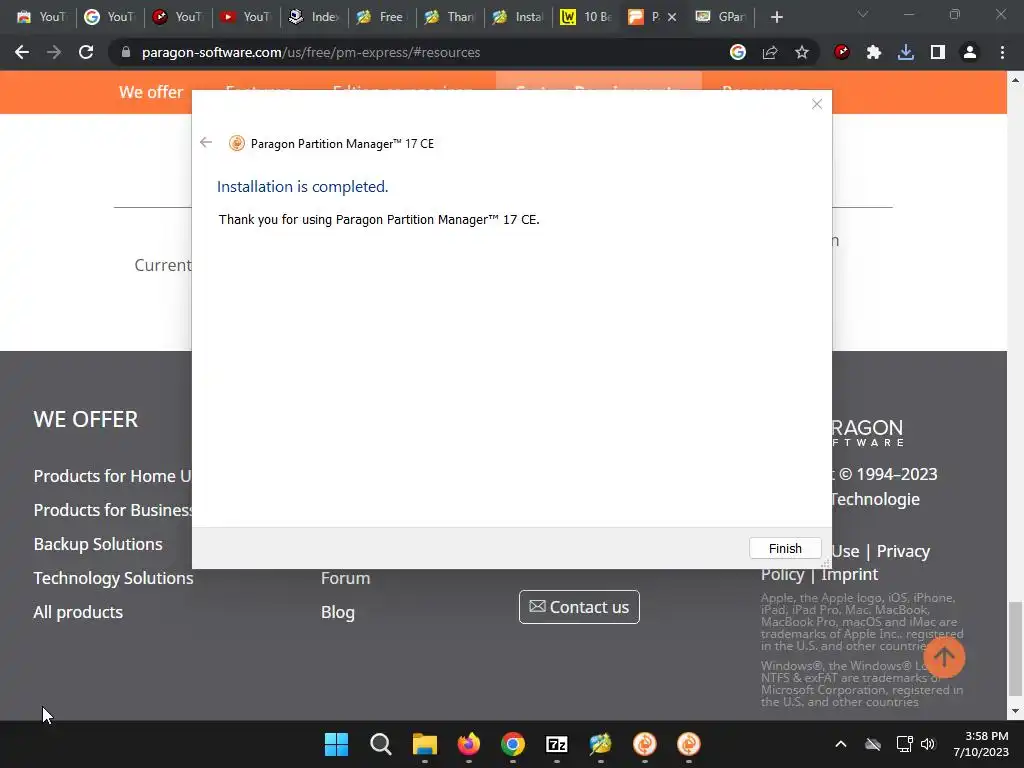Click the scrollbar down arrow
1024x768 pixels.
pos(1015,711)
